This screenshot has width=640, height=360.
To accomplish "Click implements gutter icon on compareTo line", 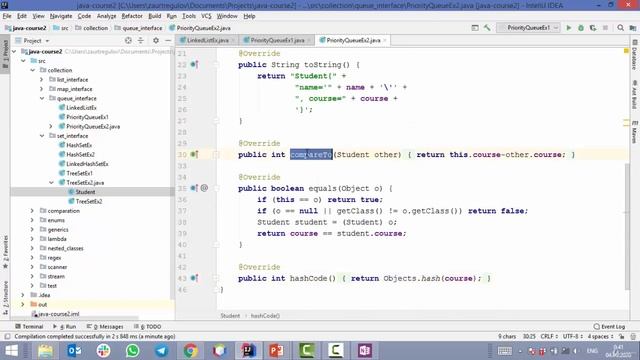I will [x=194, y=154].
